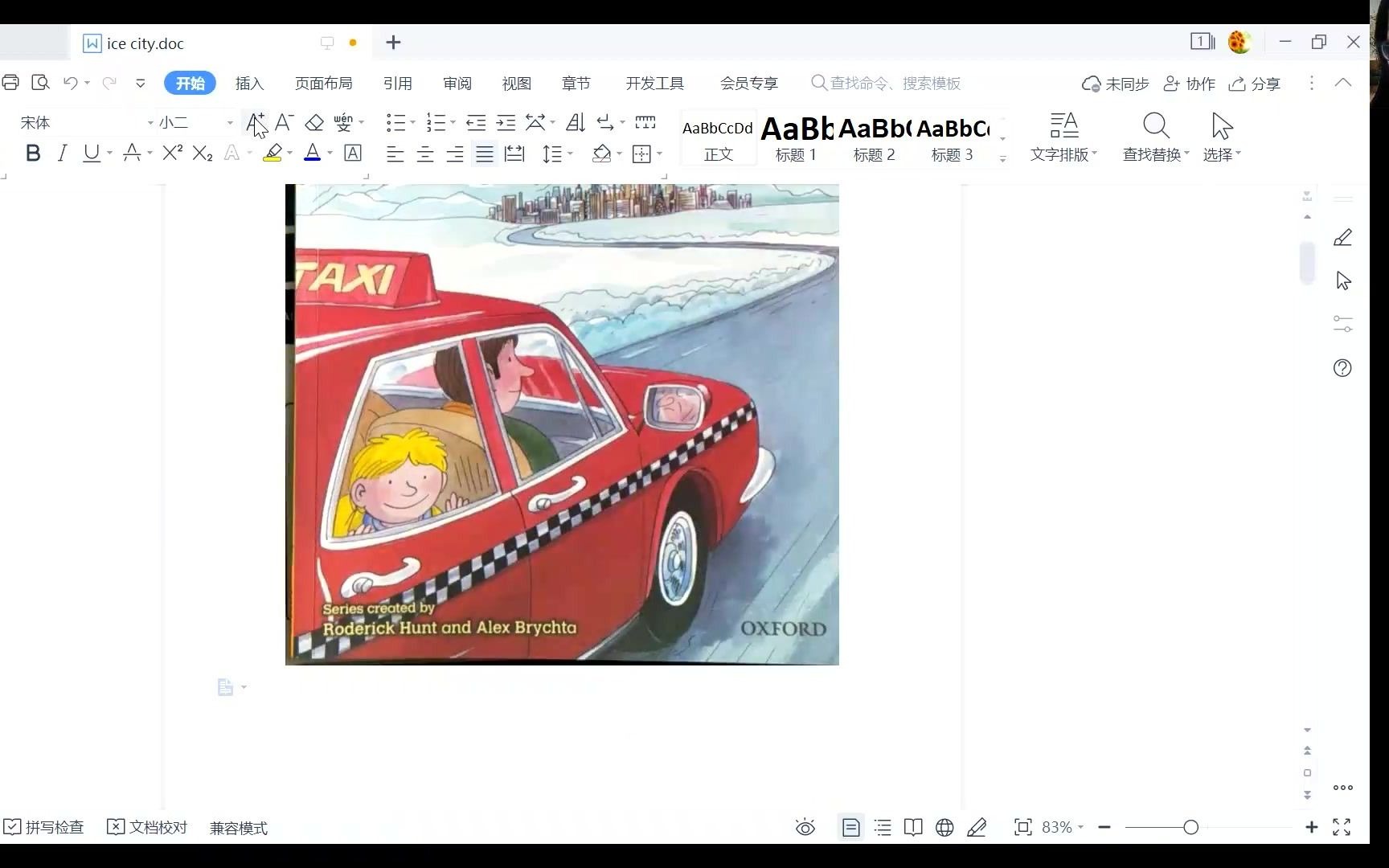Open help question mark in sidebar

pos(1342,368)
